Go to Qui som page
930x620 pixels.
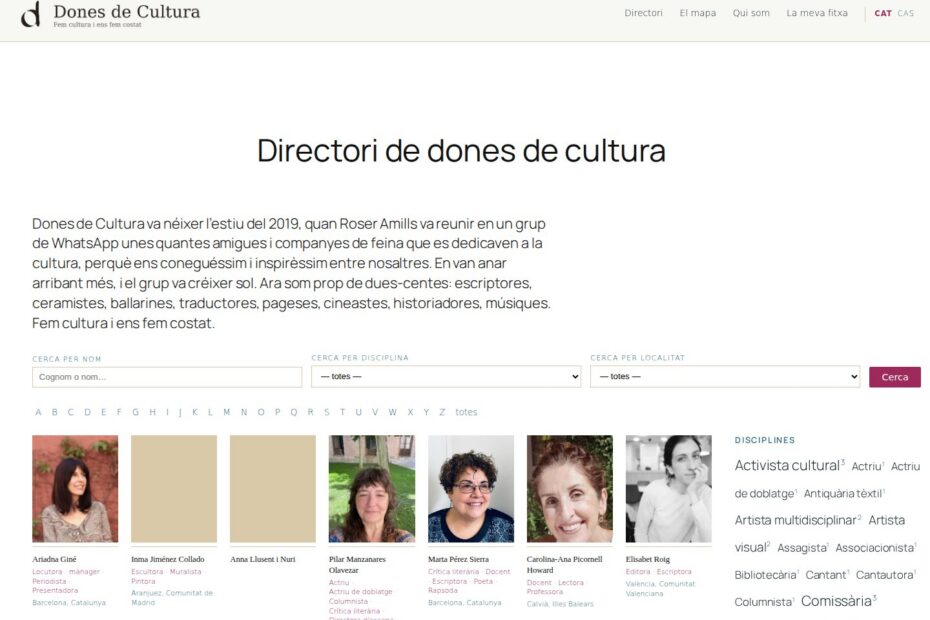click(751, 13)
